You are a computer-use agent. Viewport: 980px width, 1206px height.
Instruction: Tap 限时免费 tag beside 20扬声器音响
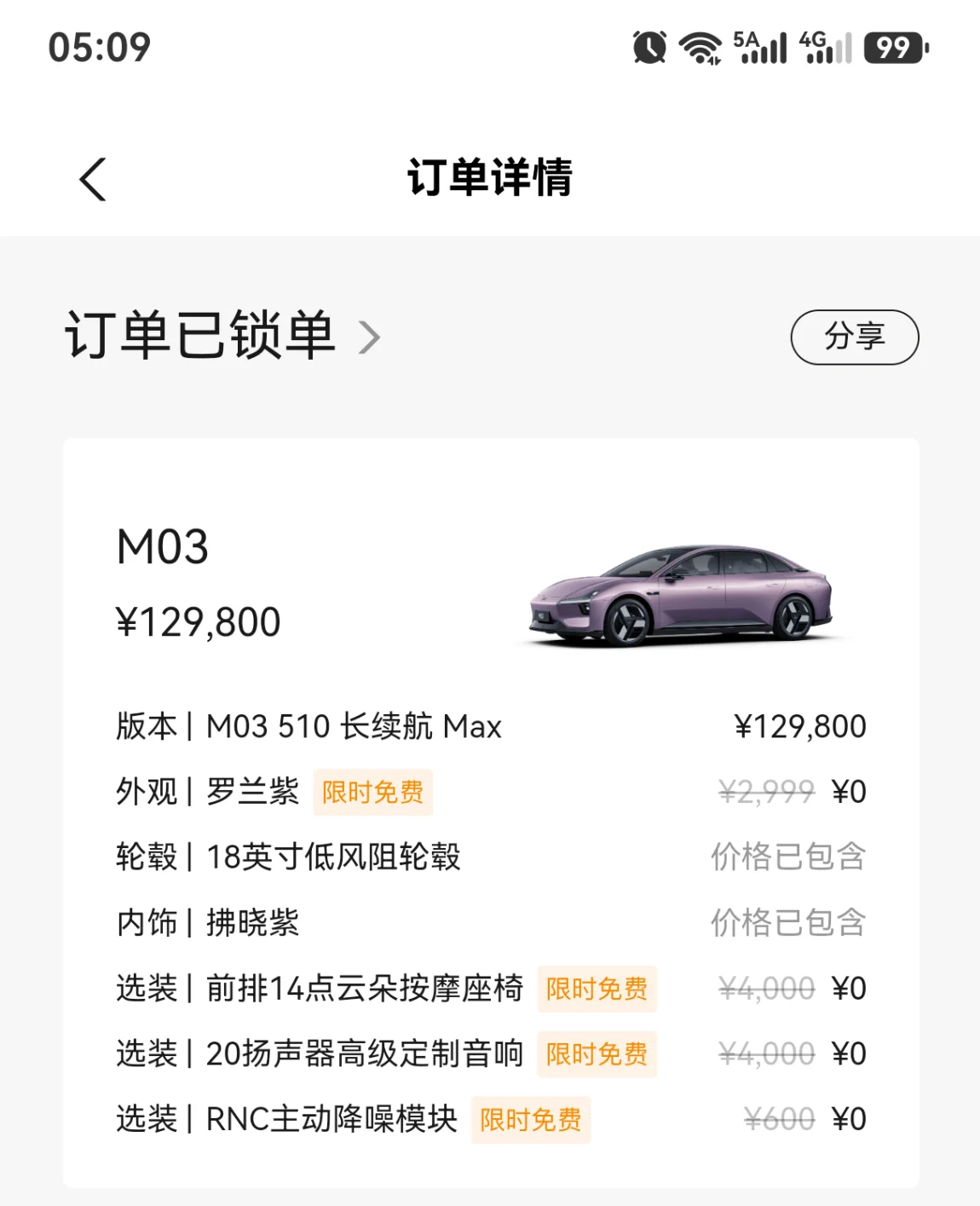coord(597,1054)
